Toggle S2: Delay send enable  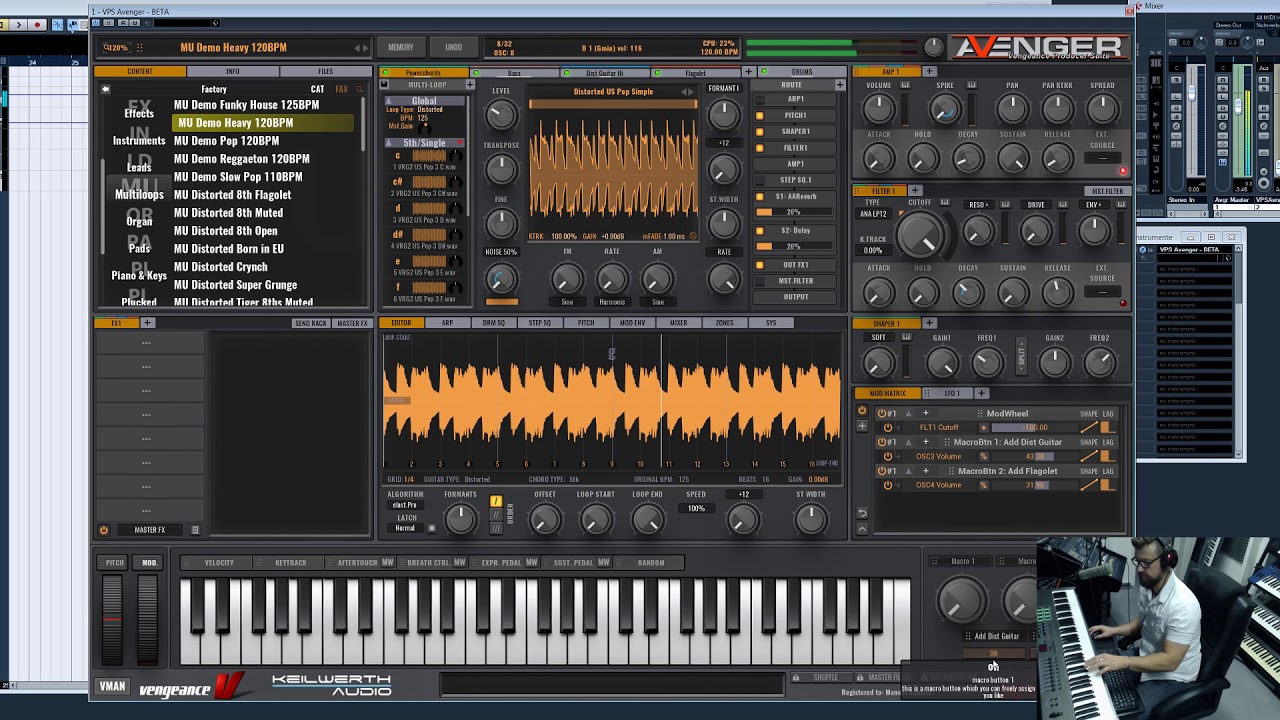pyautogui.click(x=760, y=231)
